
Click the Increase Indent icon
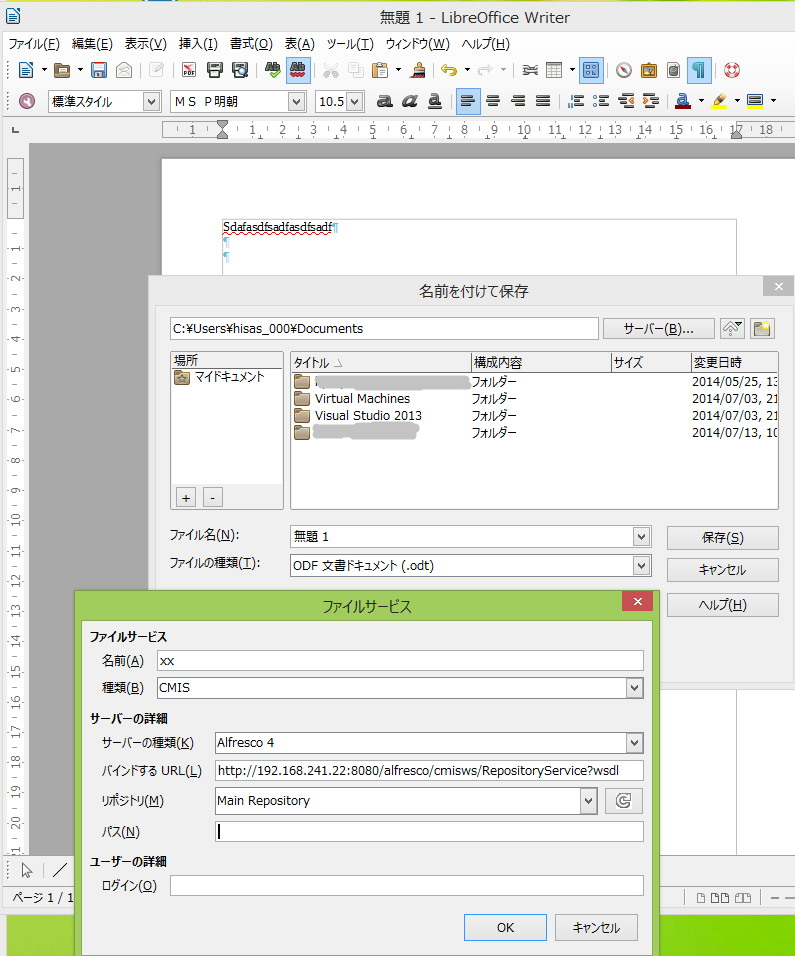click(651, 101)
